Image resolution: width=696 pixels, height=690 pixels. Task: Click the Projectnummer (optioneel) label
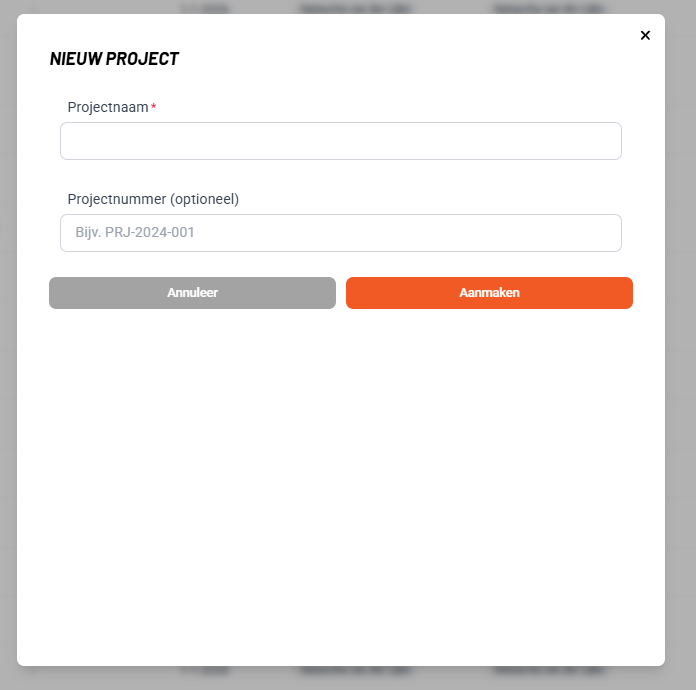[153, 199]
